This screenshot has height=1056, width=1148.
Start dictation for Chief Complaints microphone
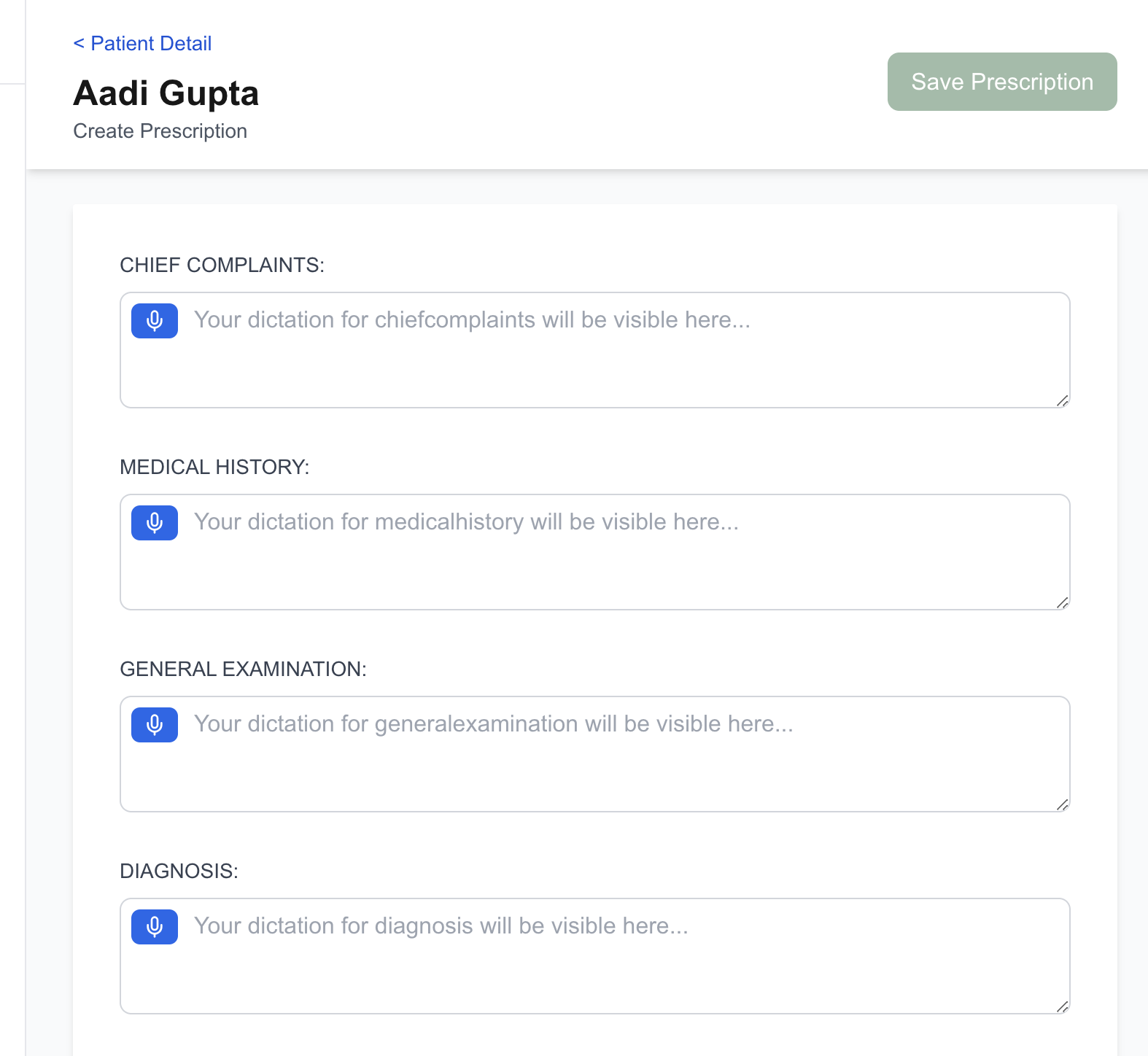coord(154,321)
